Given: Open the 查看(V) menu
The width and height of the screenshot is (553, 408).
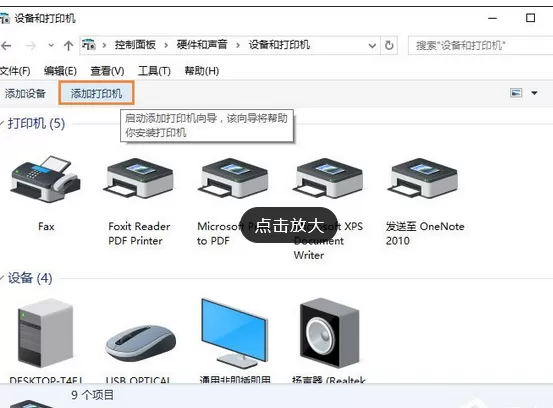Looking at the screenshot, I should pos(107,71).
